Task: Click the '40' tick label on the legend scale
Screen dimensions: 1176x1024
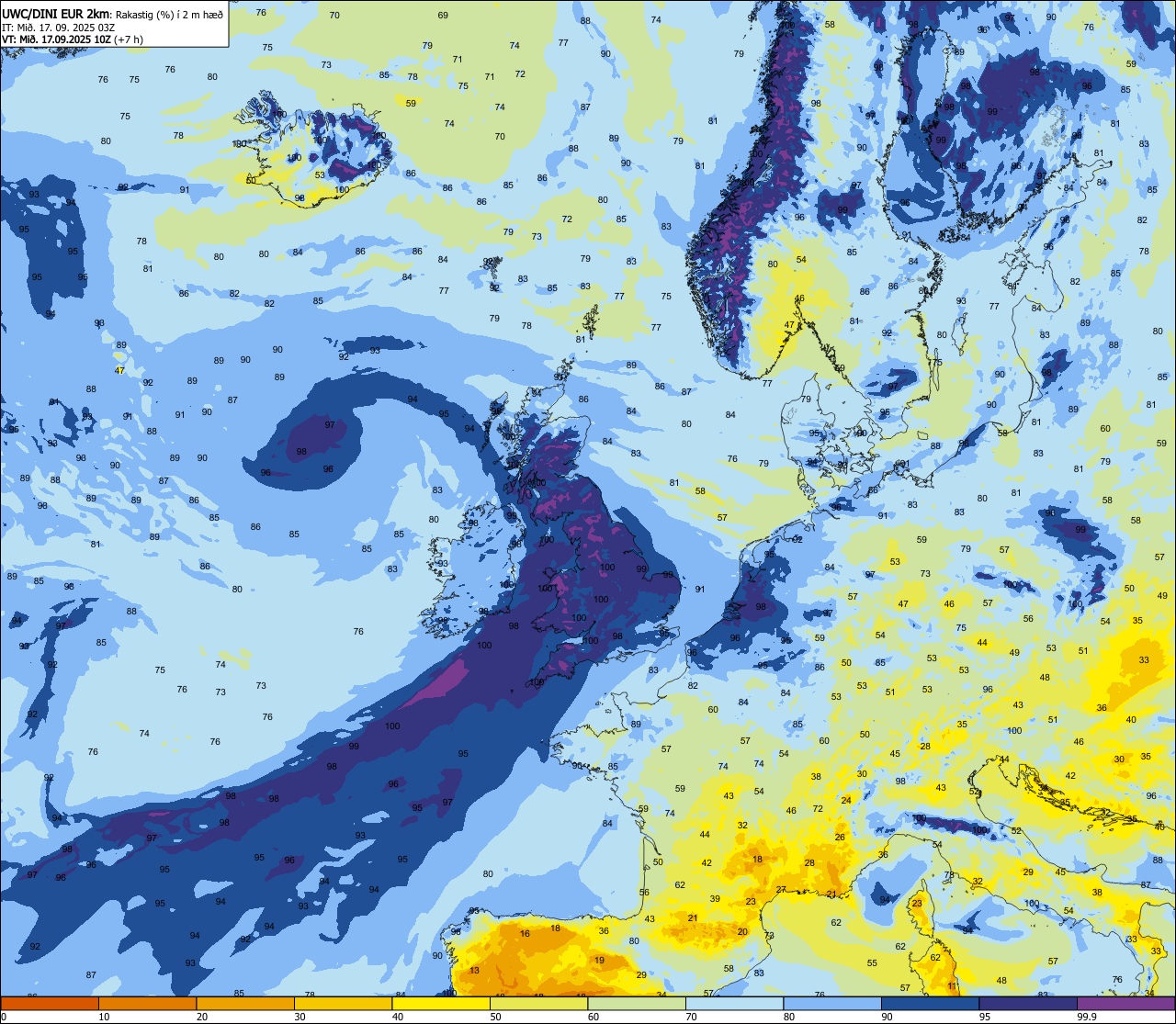Action: [398, 1017]
